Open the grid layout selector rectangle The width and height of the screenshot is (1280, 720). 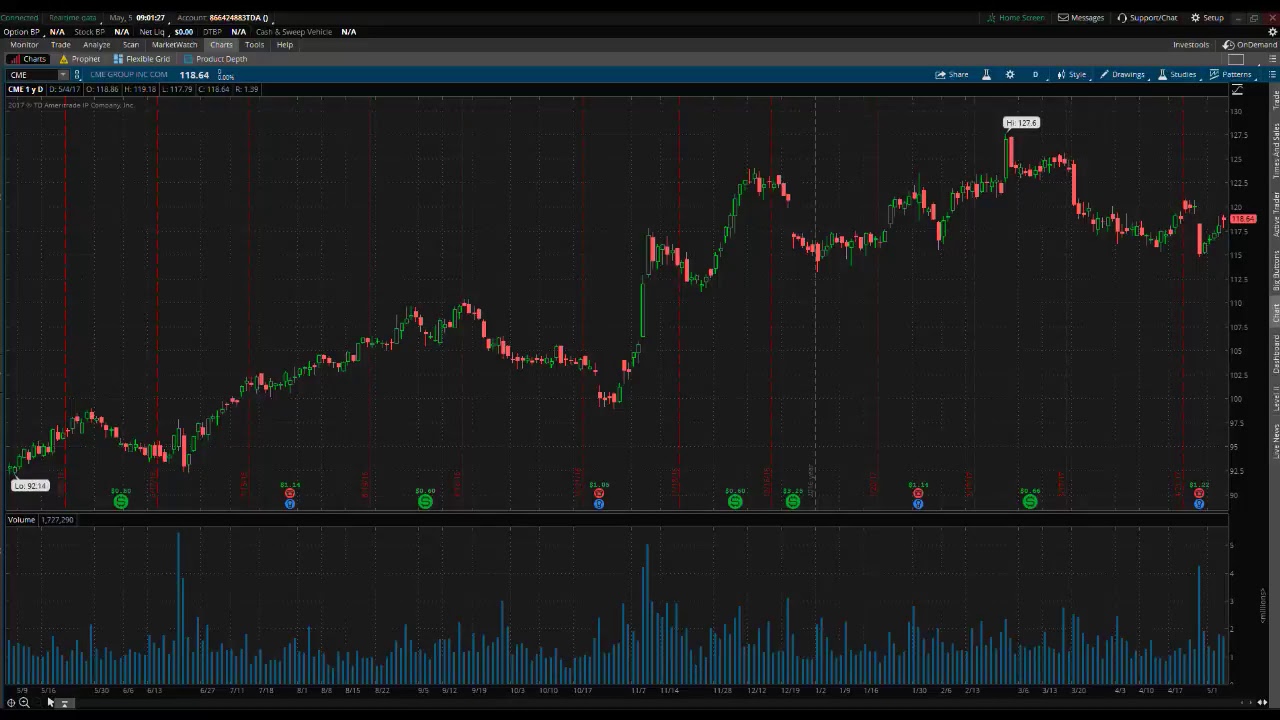pyautogui.click(x=1236, y=59)
